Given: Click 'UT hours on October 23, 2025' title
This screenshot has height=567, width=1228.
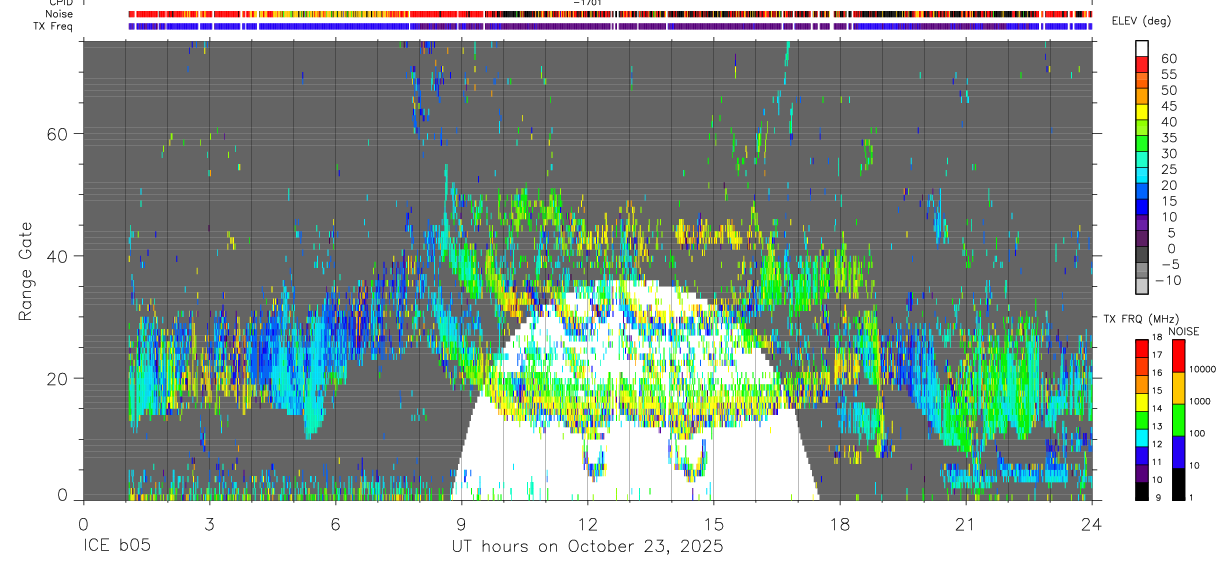Looking at the screenshot, I should coord(587,546).
